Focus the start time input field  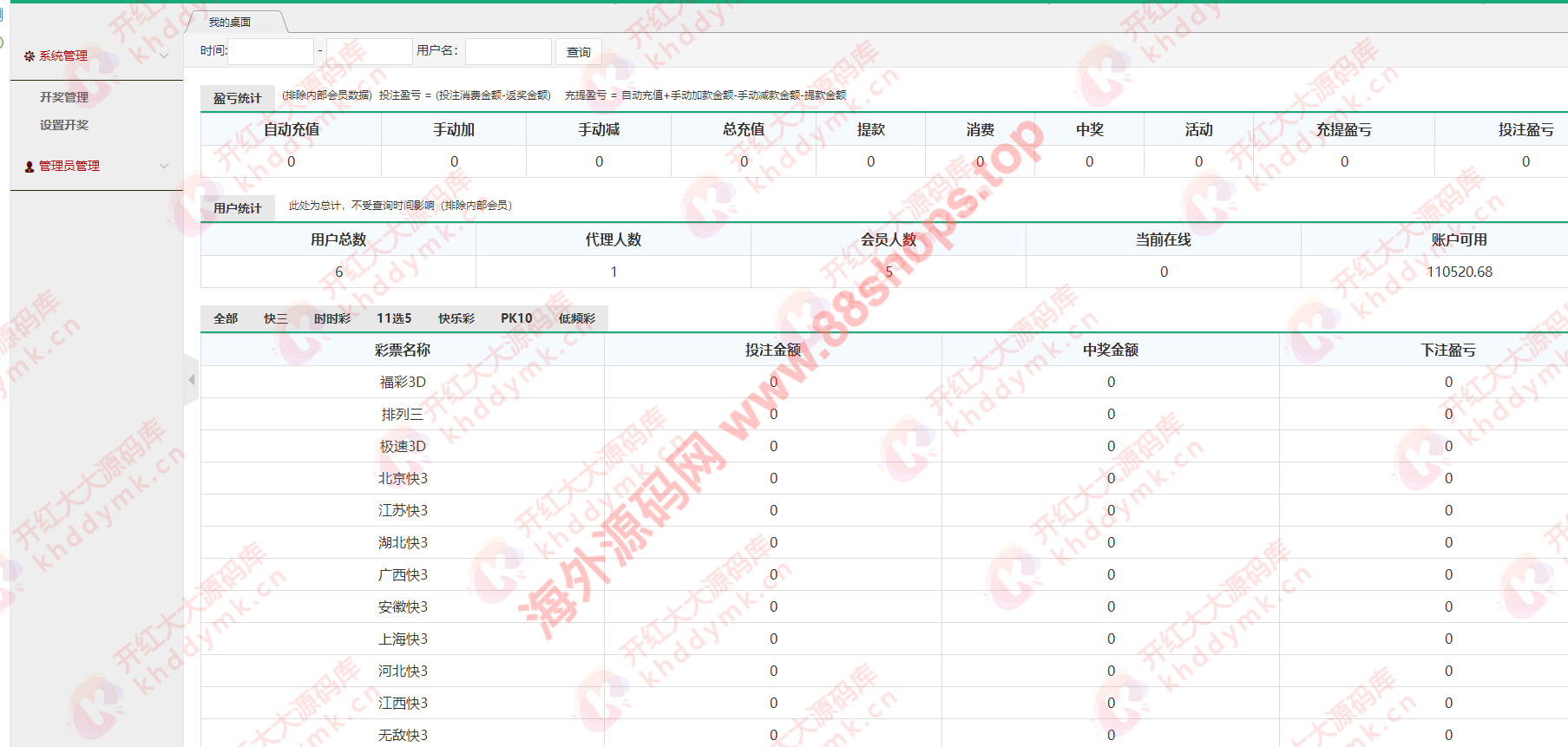[x=270, y=52]
